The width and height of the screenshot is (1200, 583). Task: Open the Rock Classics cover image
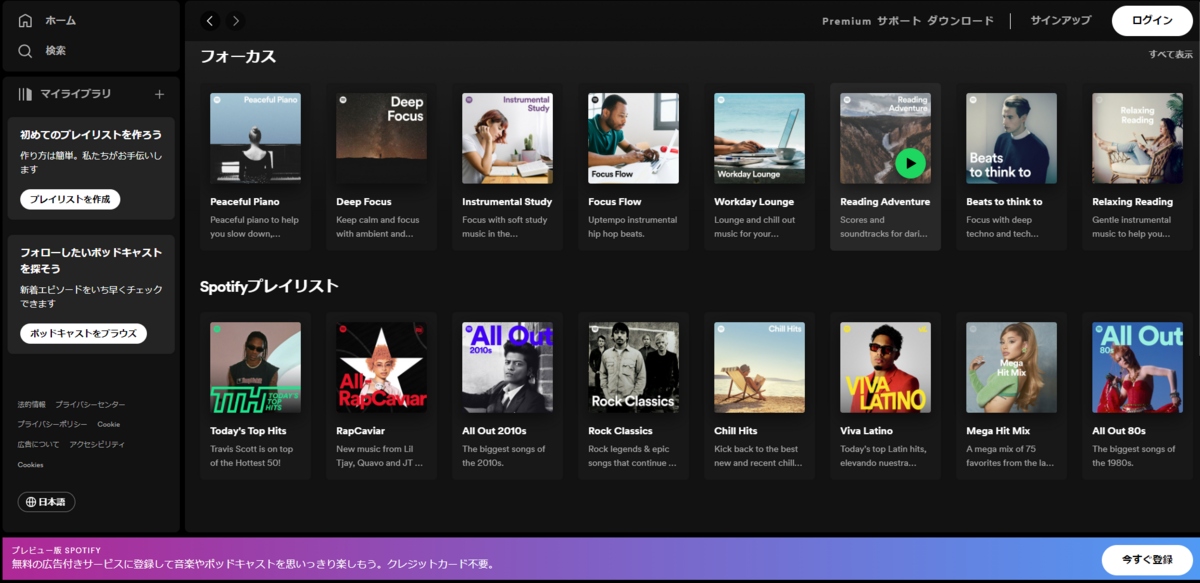point(633,367)
